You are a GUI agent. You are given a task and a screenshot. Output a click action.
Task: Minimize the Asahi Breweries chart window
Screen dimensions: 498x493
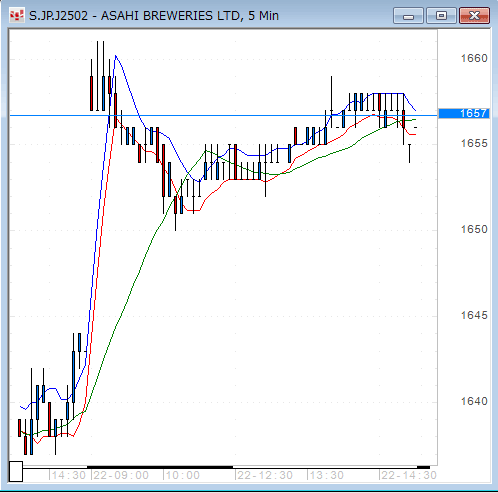(x=408, y=16)
